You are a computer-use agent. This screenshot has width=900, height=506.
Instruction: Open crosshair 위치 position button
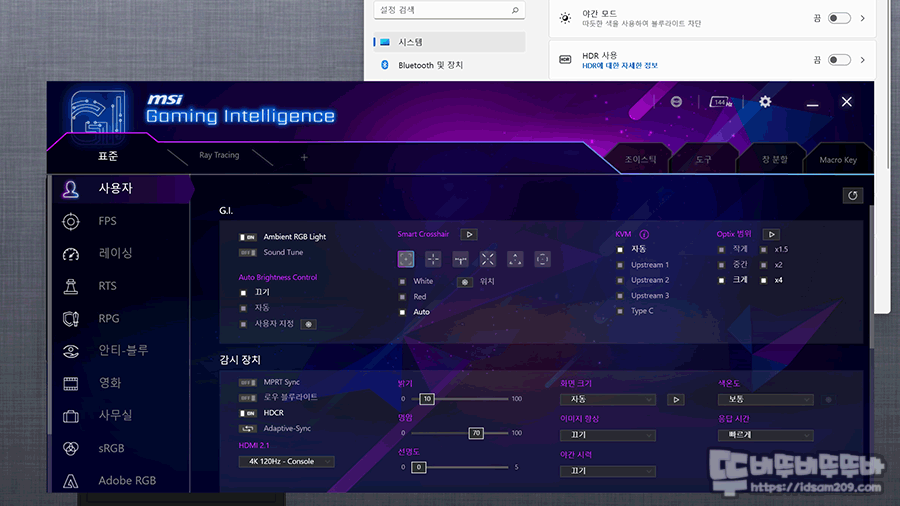tap(465, 282)
